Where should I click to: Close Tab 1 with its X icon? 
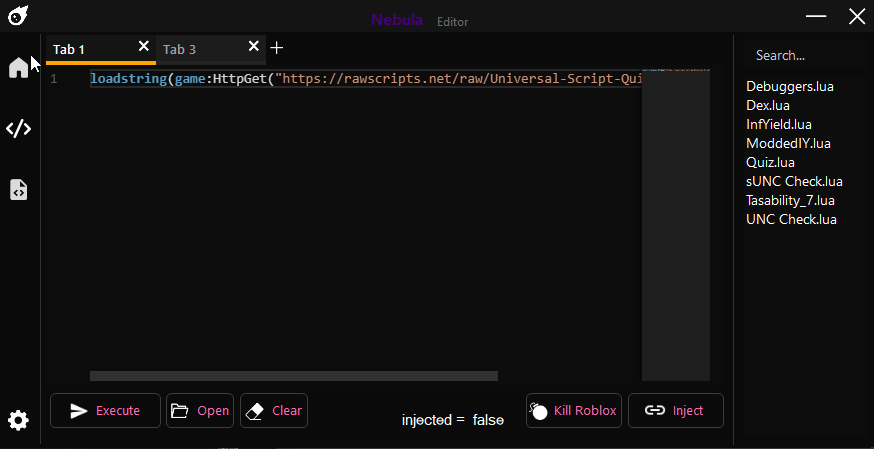(x=143, y=47)
